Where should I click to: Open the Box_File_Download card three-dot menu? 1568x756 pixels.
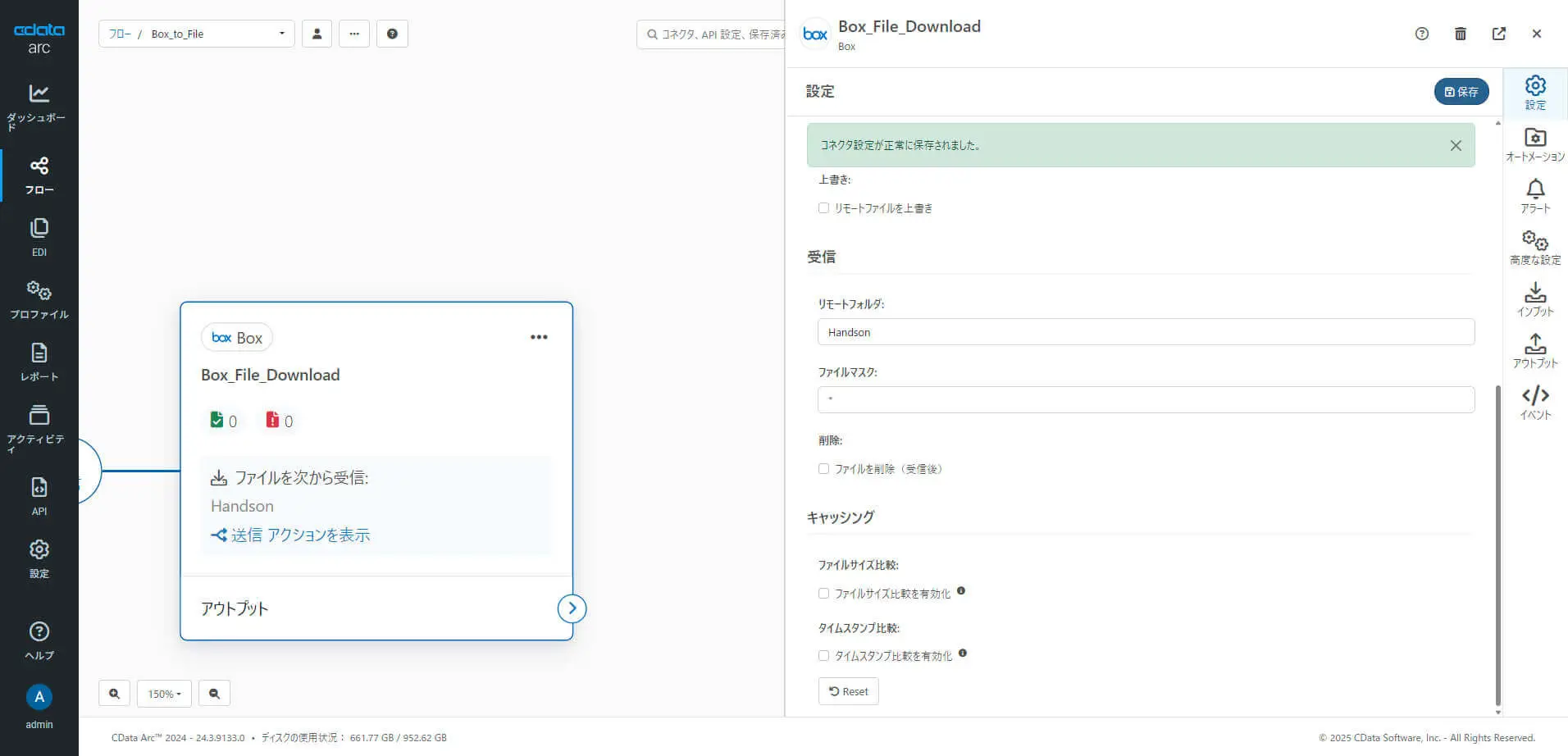(539, 337)
